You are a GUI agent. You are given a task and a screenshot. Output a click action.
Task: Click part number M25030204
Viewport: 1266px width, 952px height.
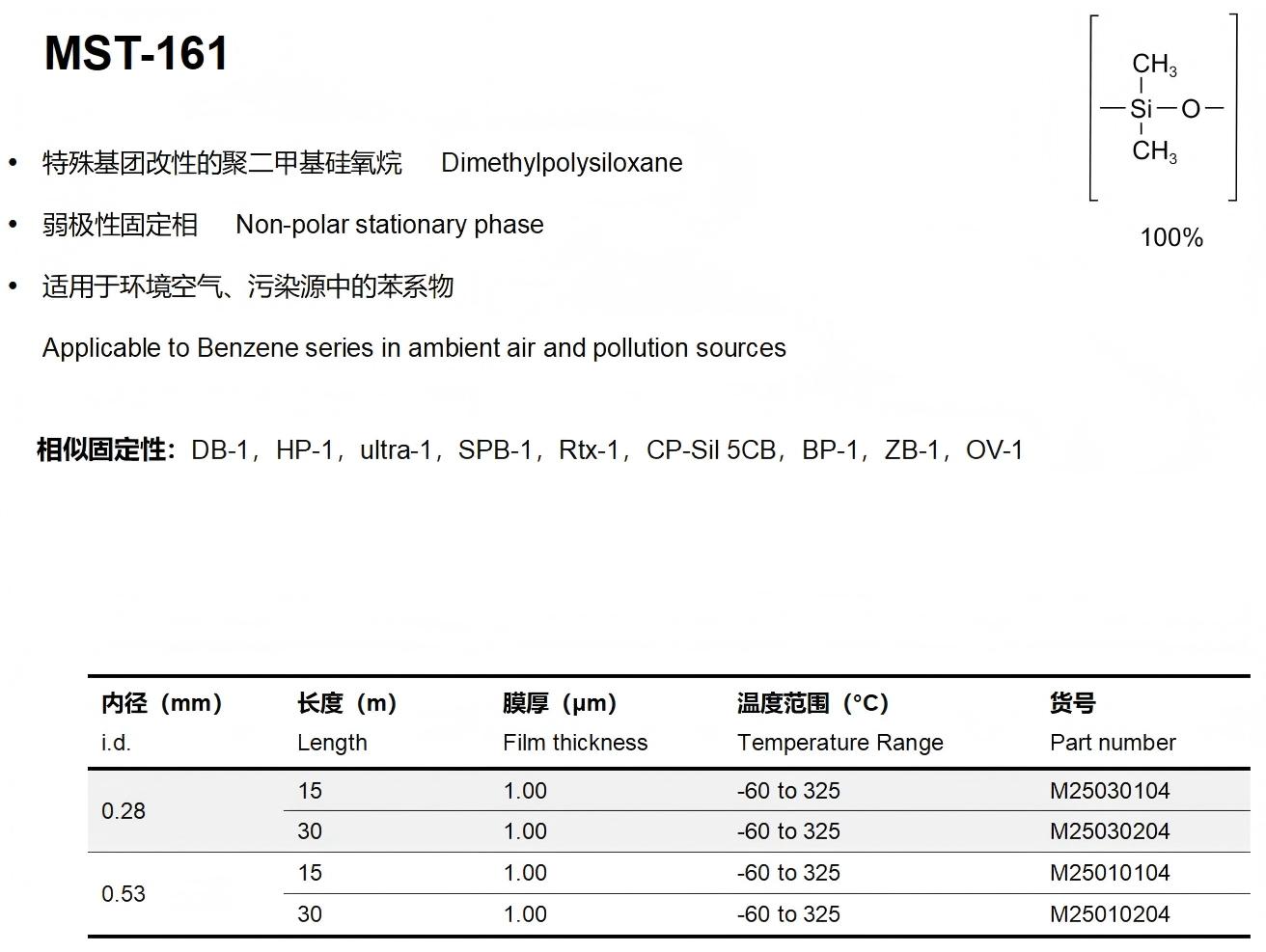[1110, 831]
